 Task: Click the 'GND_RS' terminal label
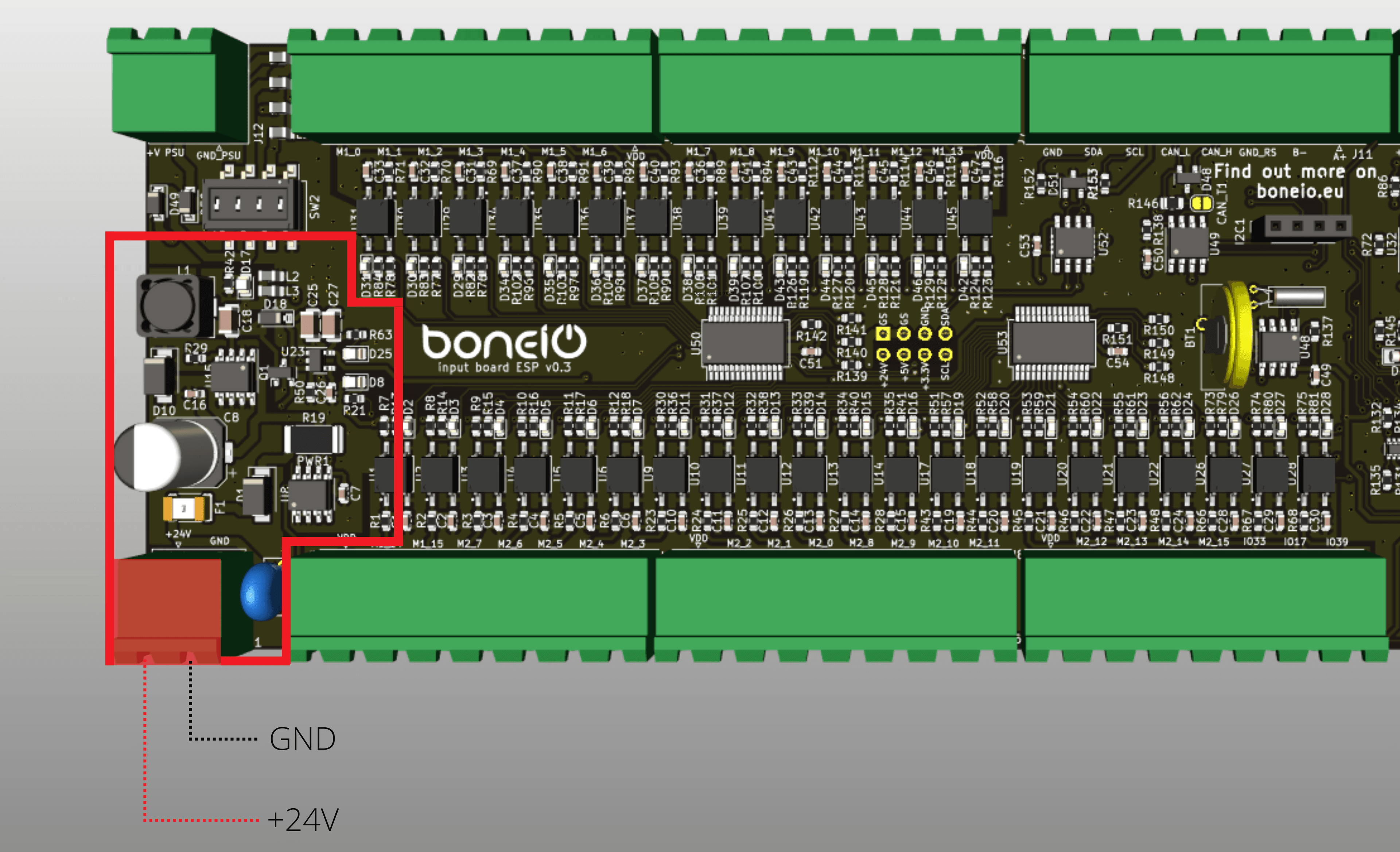tap(1257, 152)
